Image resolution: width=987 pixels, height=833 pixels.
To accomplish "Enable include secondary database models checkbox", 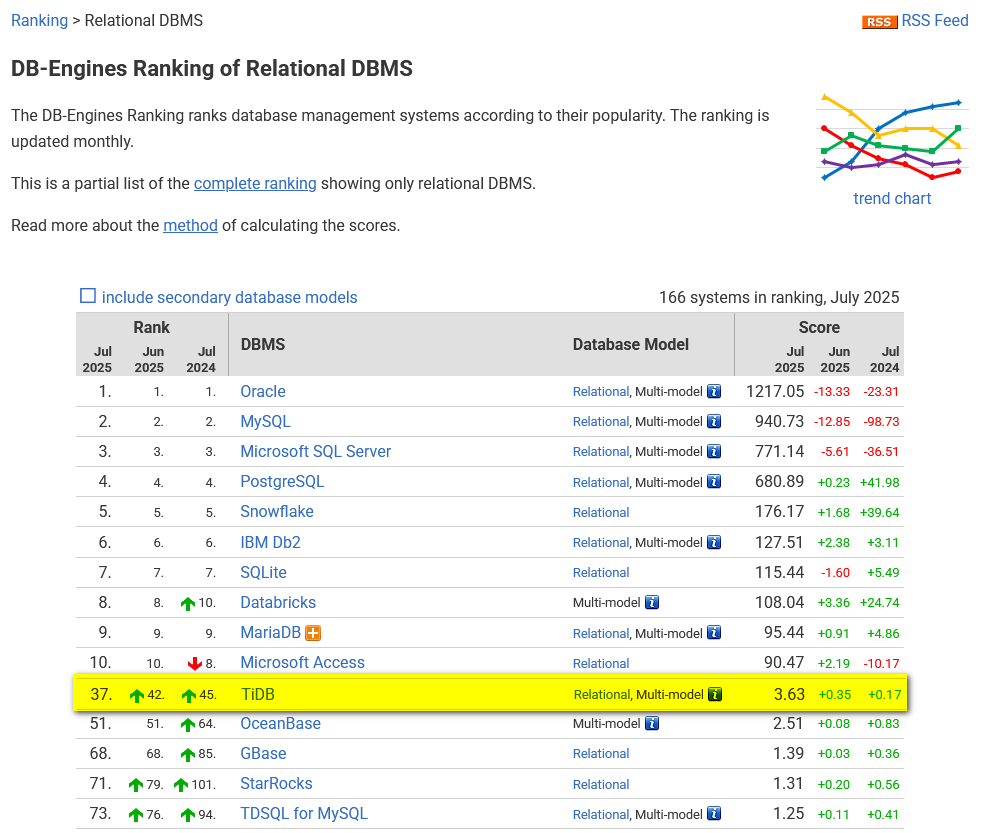I will coord(88,296).
